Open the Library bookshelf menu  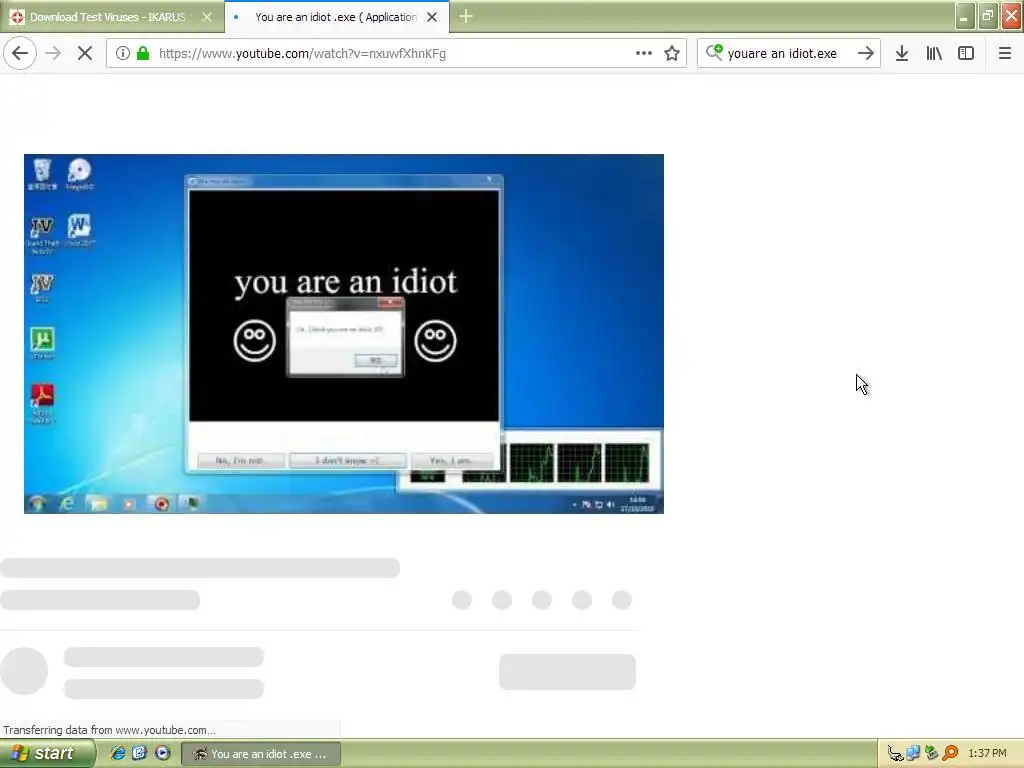point(934,54)
